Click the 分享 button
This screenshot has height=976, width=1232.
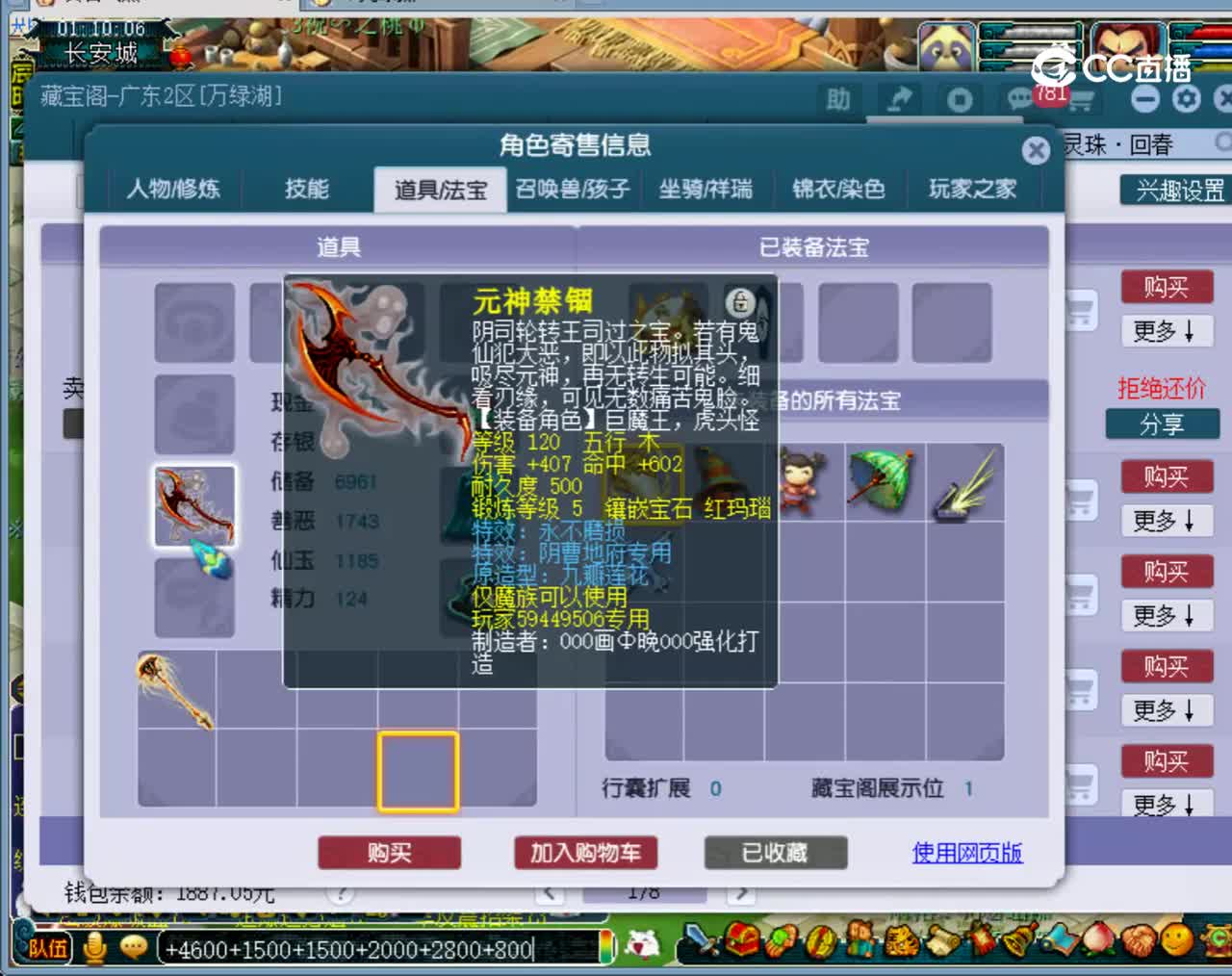1163,424
